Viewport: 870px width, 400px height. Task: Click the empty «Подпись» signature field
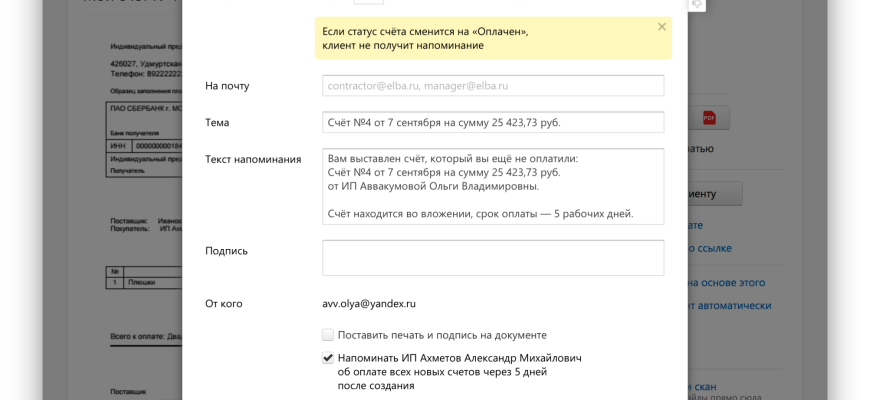point(493,258)
